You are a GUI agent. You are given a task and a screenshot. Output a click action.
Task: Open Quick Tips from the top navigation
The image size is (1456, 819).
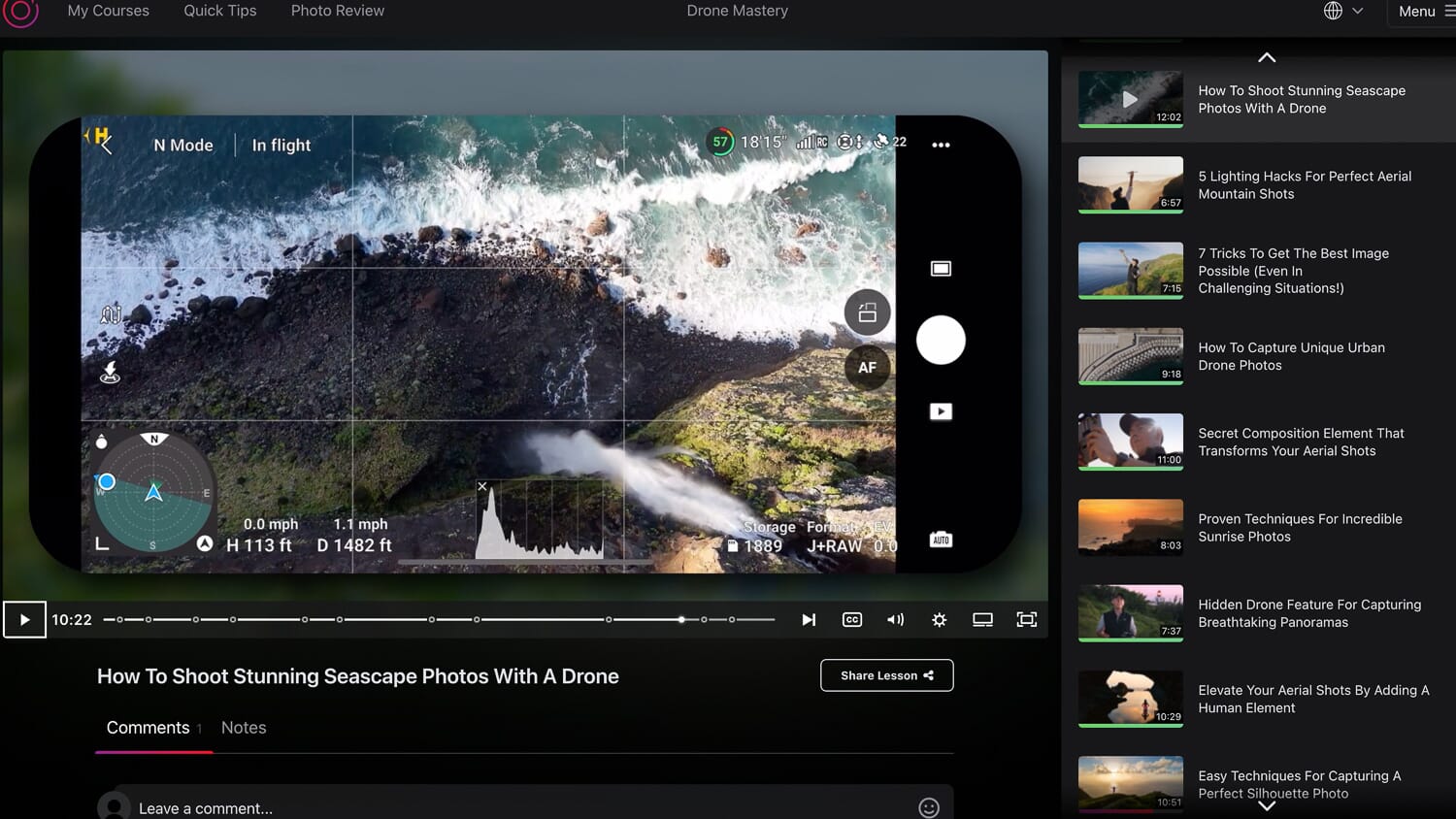(219, 11)
